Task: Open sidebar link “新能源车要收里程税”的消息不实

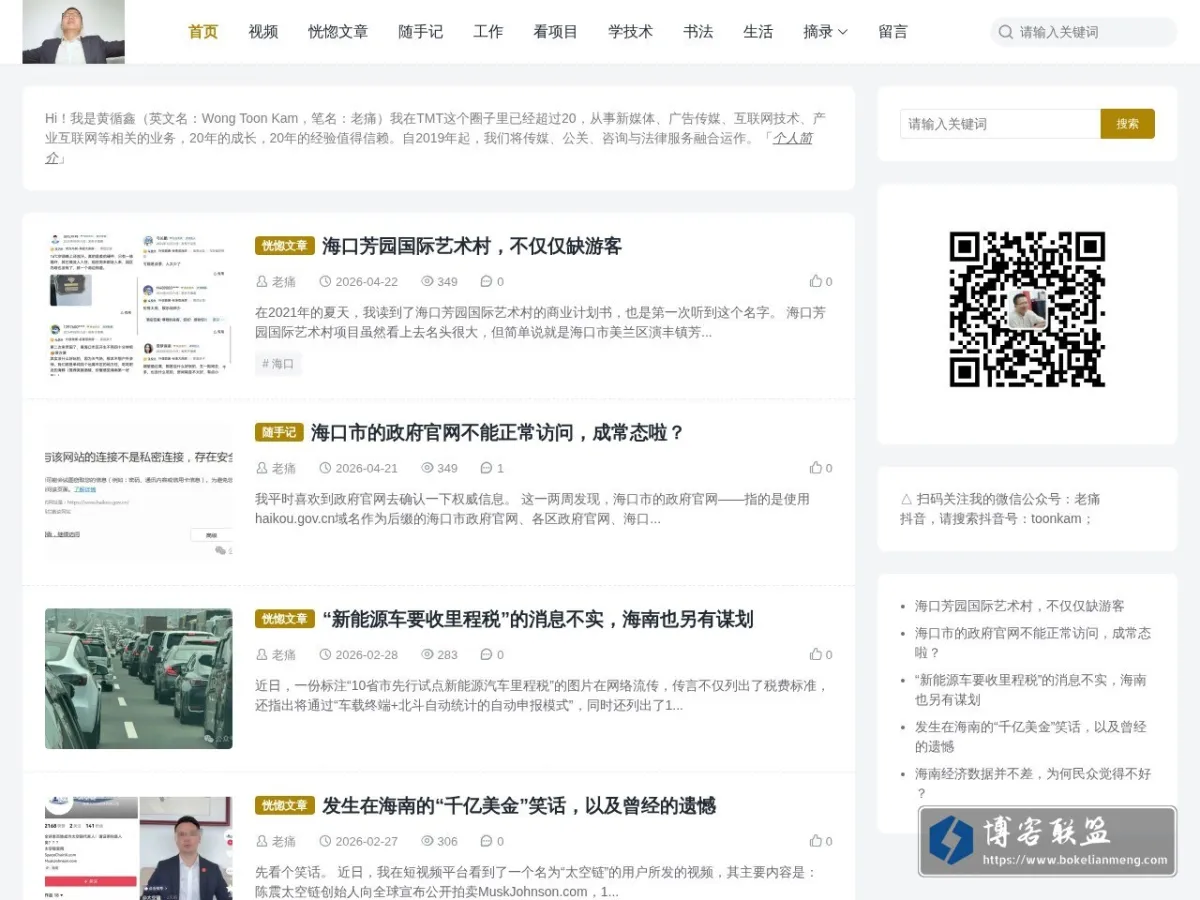Action: tap(1030, 690)
